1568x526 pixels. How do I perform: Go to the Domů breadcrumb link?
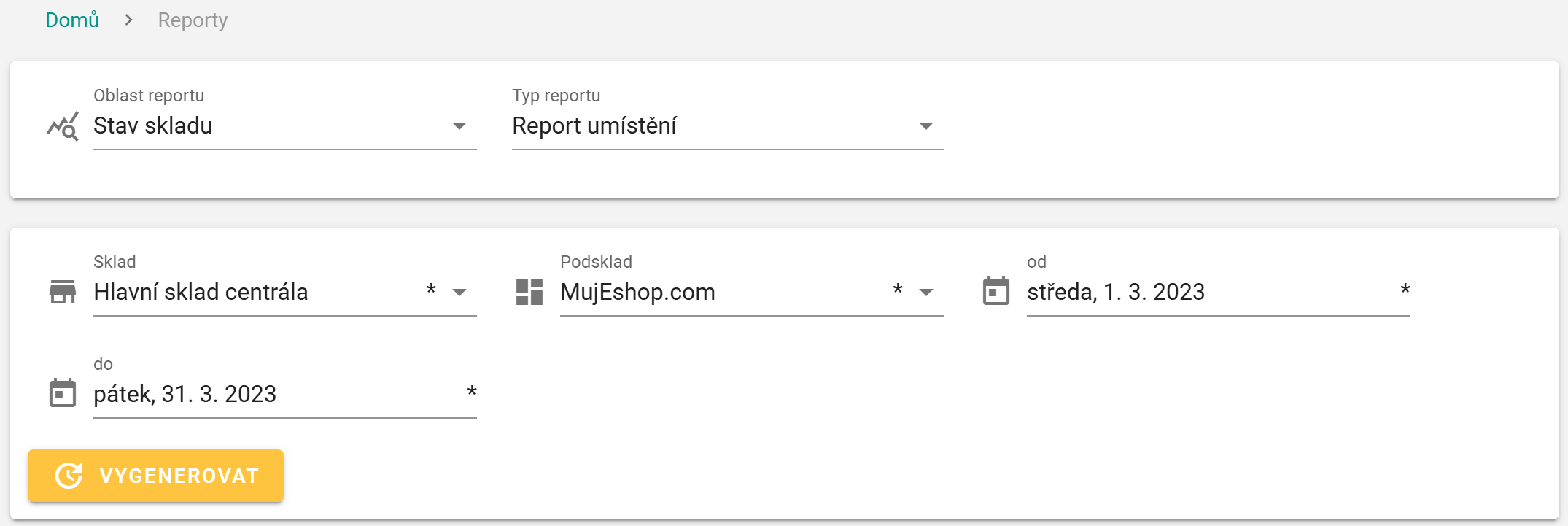72,20
